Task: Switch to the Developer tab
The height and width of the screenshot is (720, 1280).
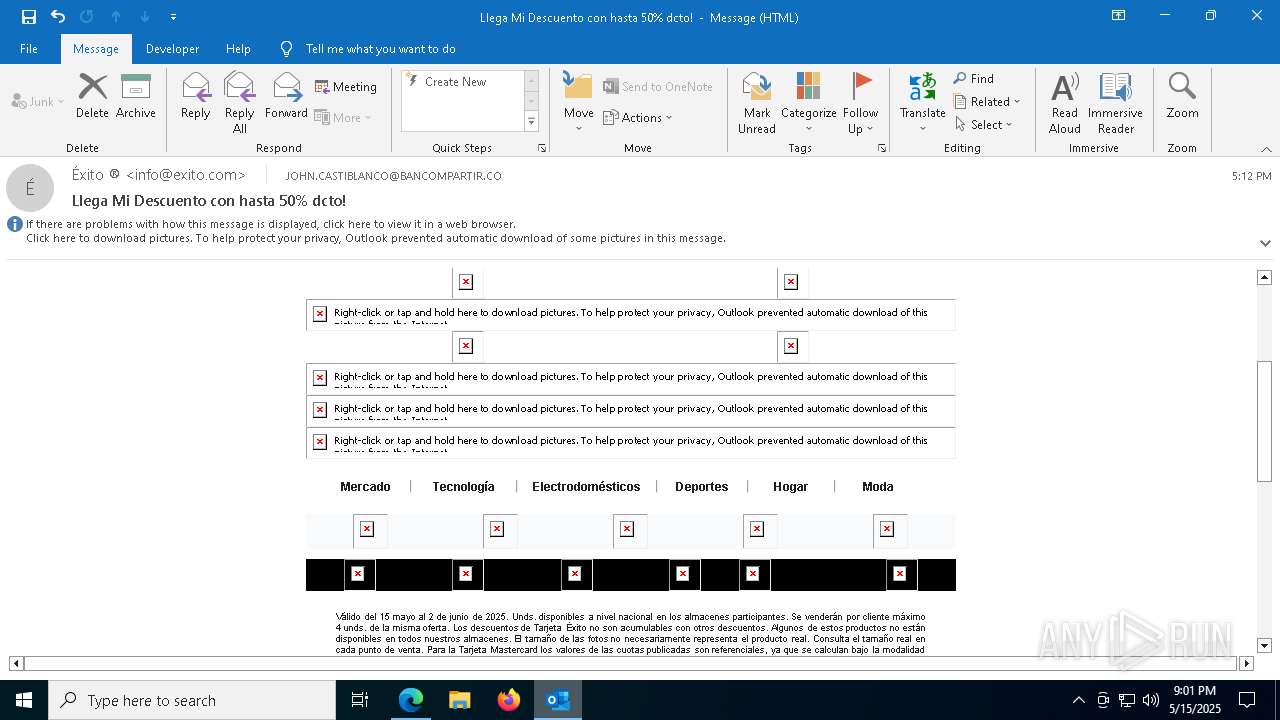Action: point(172,48)
